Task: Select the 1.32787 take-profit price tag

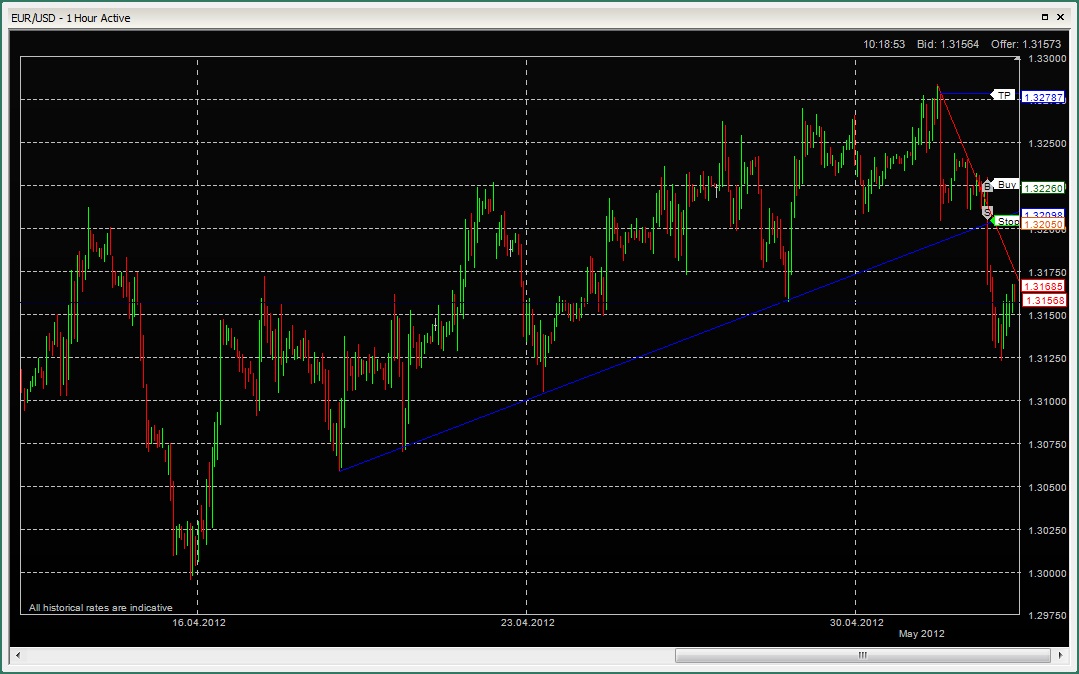Action: [x=1045, y=97]
